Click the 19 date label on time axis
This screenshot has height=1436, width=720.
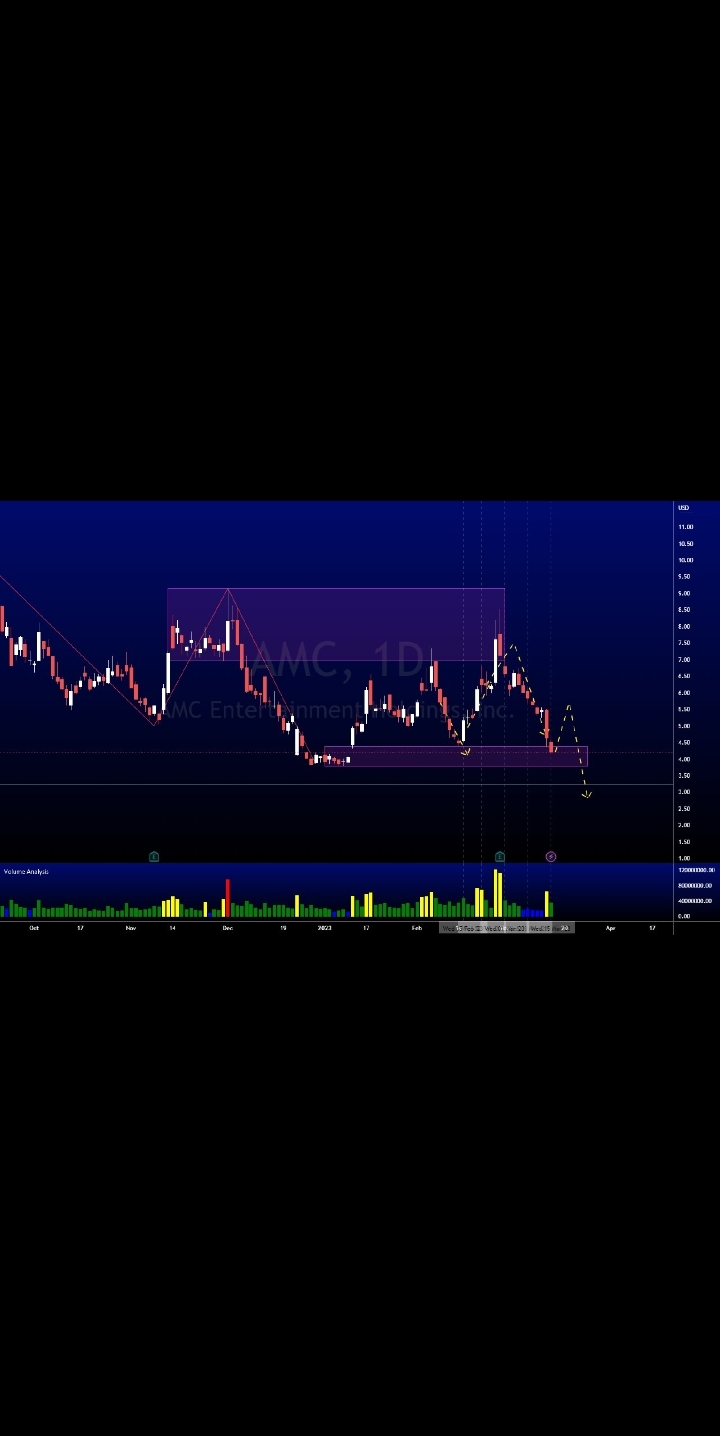point(283,928)
